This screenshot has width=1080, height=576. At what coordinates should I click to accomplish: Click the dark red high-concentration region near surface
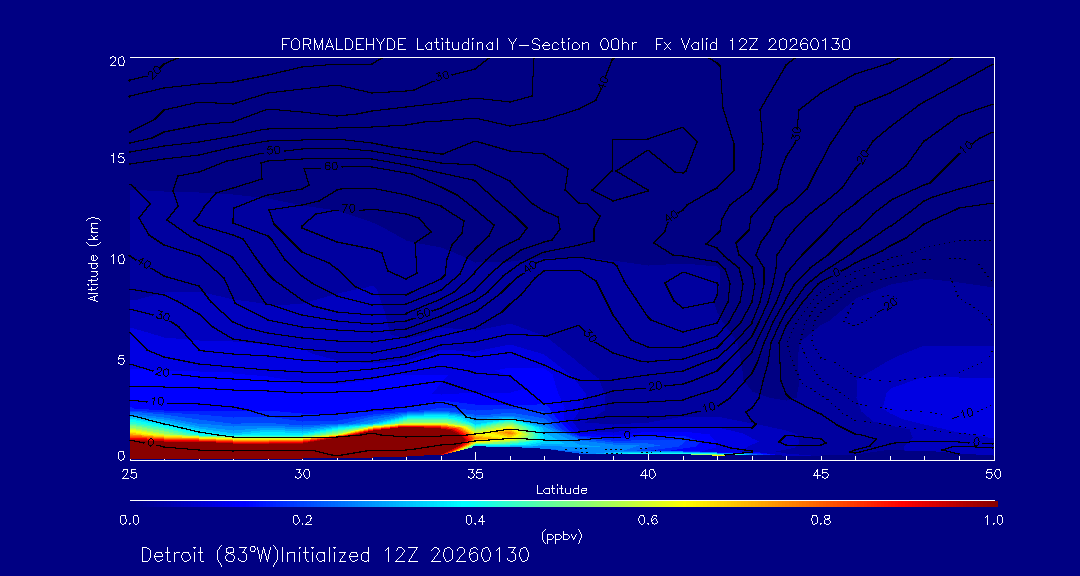point(400,440)
